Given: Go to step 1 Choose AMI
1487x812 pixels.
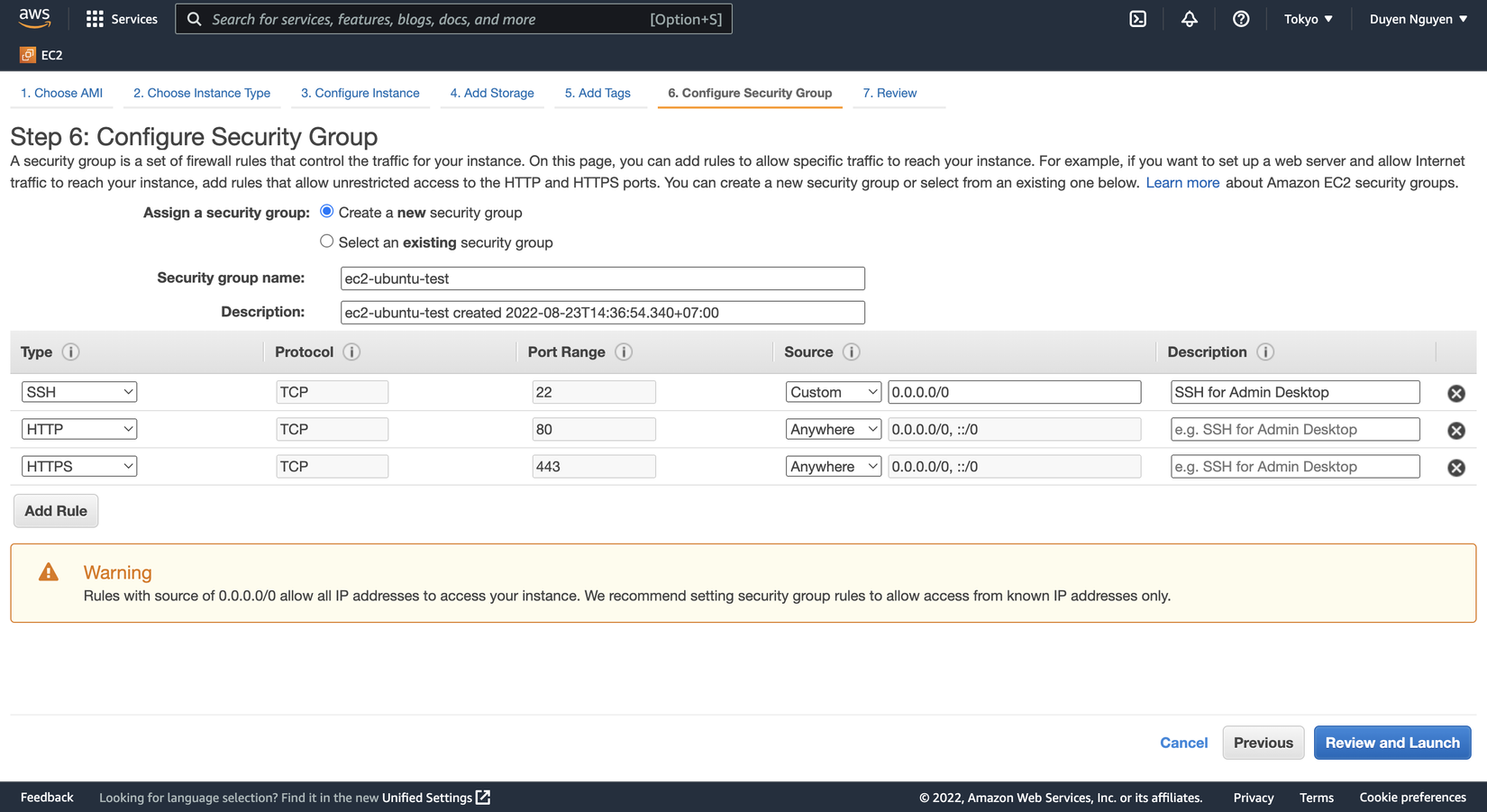Looking at the screenshot, I should pos(61,93).
